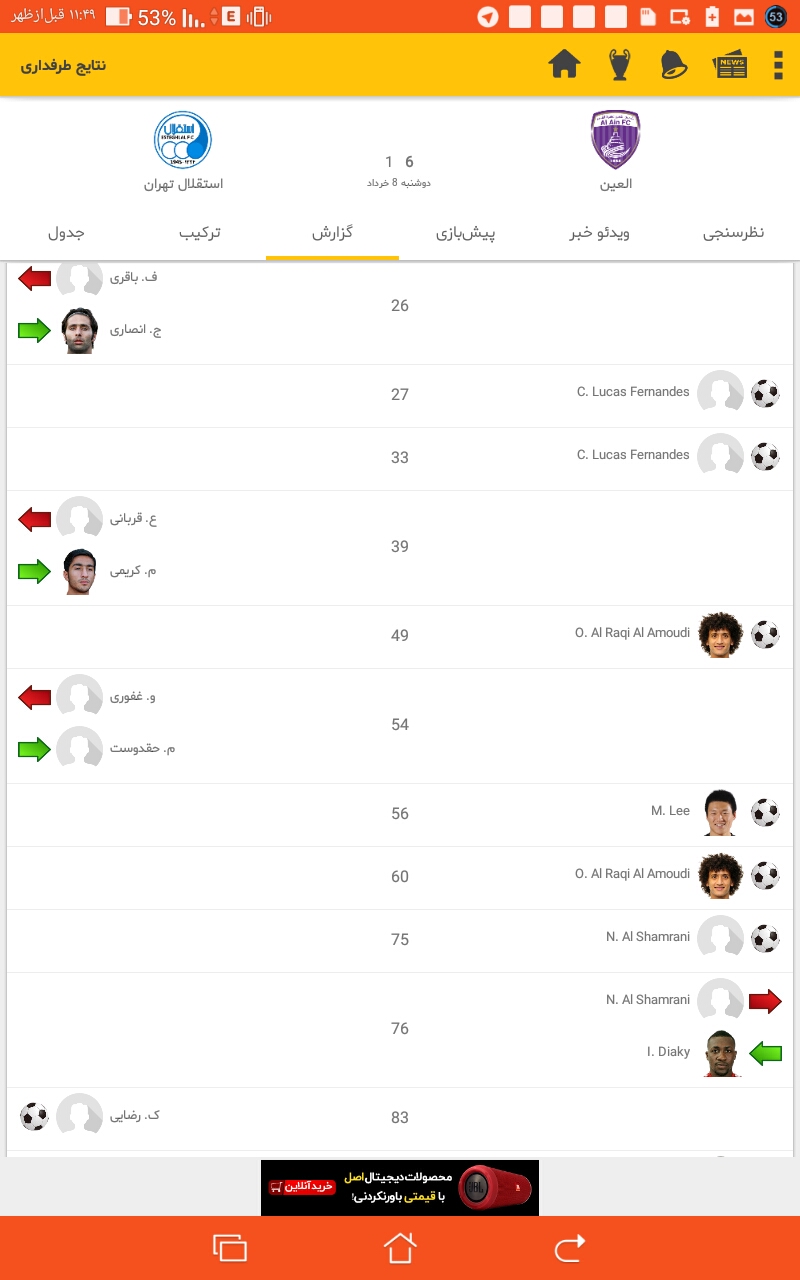Tap goal ball icon at minute 83
Viewport: 800px width, 1280px height.
coord(34,1116)
